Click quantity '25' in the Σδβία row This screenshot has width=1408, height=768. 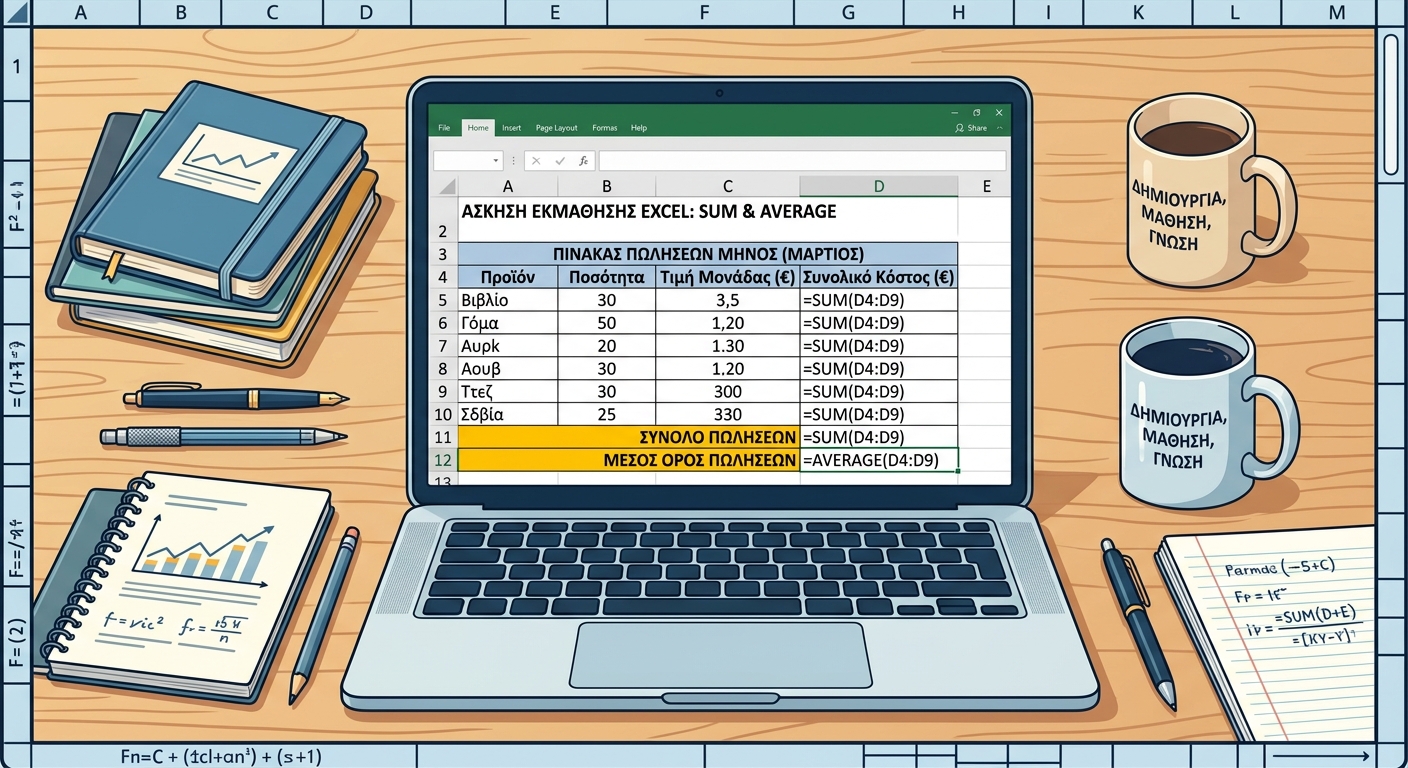tap(607, 414)
